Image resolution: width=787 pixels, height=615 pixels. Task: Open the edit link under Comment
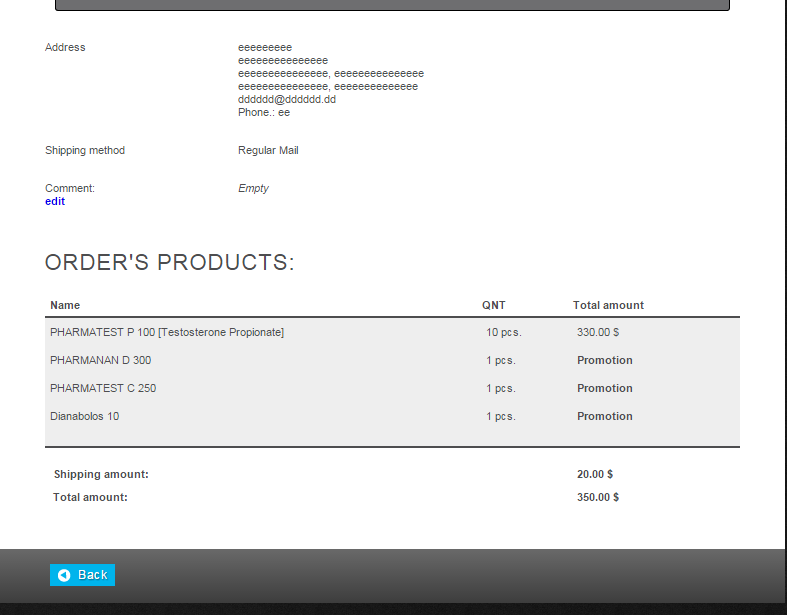pyautogui.click(x=55, y=201)
